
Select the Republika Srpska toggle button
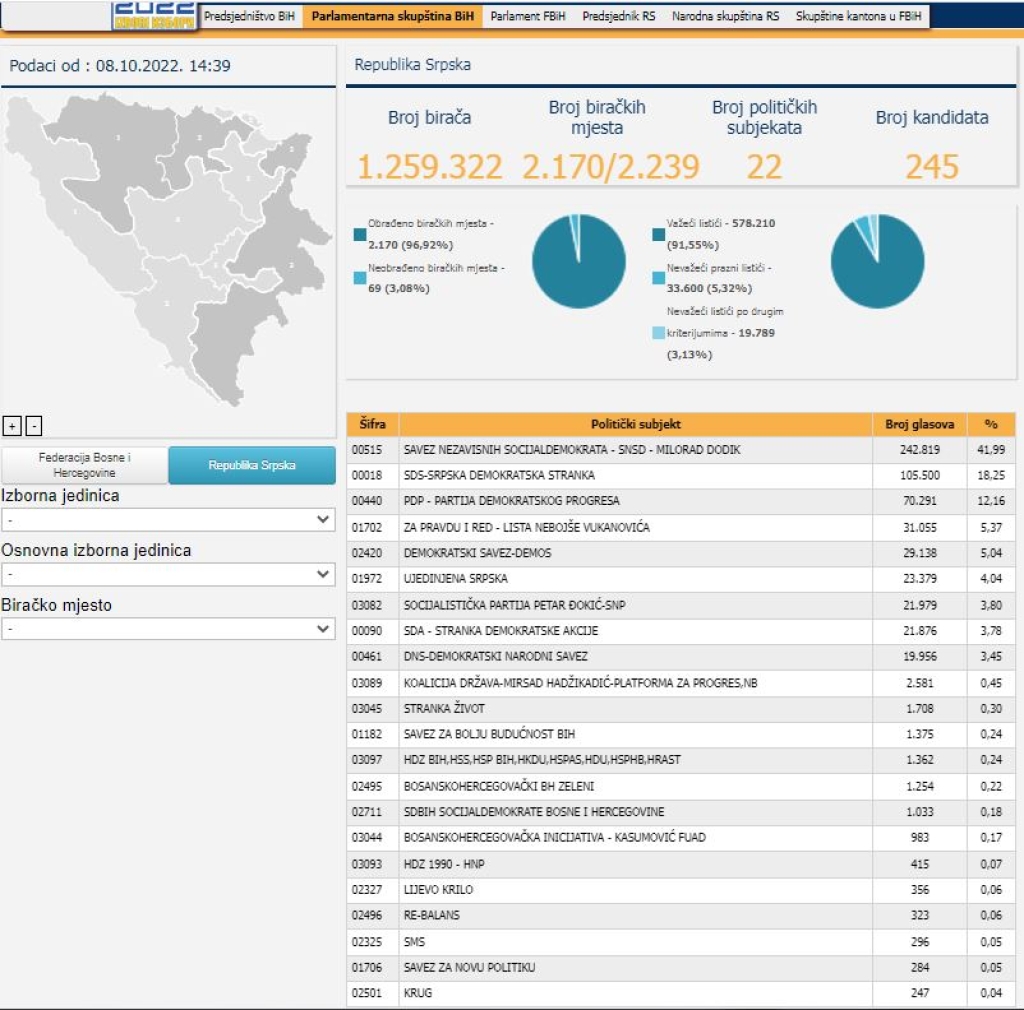(x=252, y=465)
